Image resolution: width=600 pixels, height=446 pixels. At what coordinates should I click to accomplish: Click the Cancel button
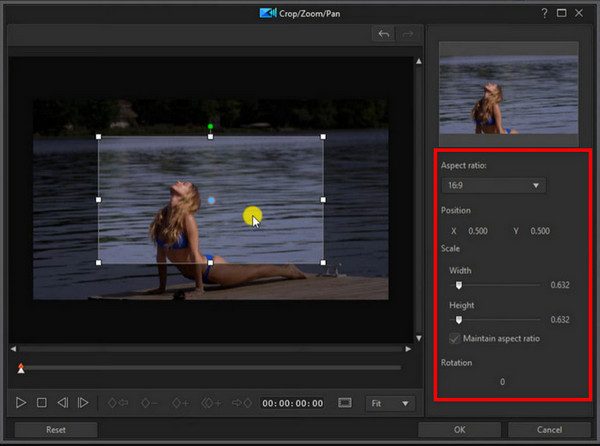pyautogui.click(x=549, y=430)
